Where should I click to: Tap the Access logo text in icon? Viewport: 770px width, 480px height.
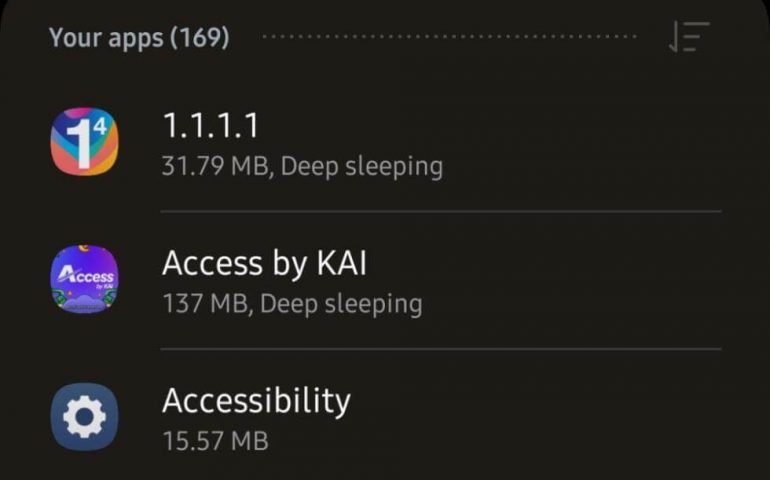coord(86,276)
